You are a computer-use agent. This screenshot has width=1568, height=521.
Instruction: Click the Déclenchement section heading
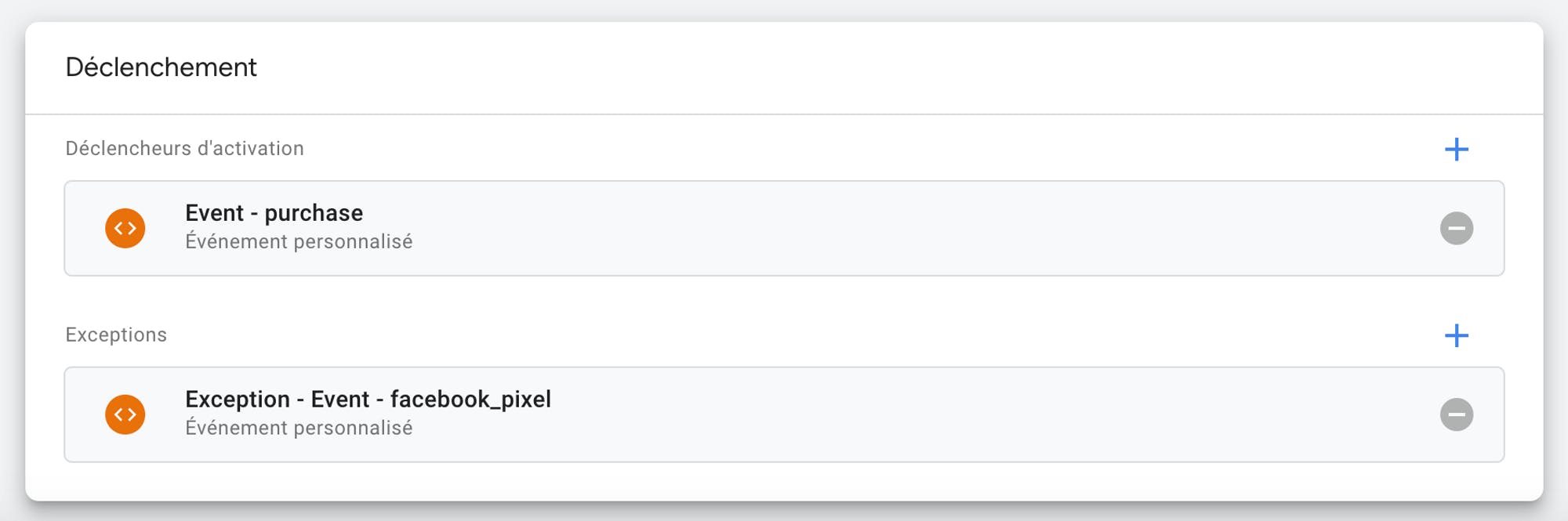161,67
